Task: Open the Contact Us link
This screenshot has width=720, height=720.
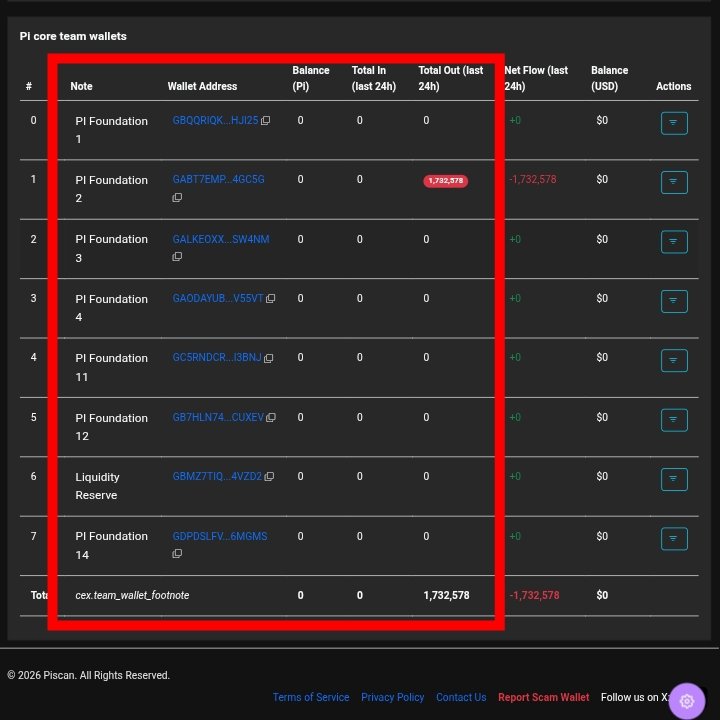Action: tap(461, 697)
